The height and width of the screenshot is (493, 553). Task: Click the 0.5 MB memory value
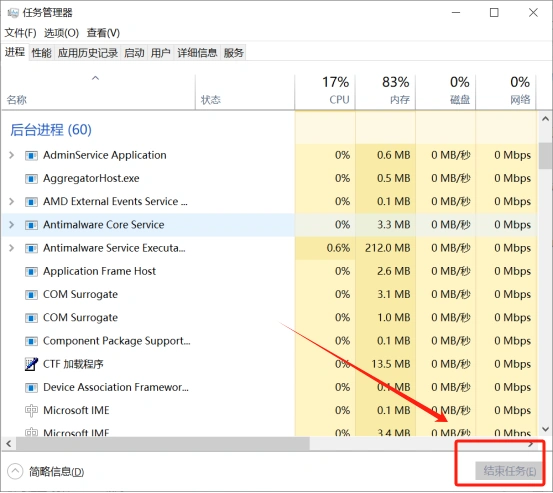pyautogui.click(x=394, y=178)
